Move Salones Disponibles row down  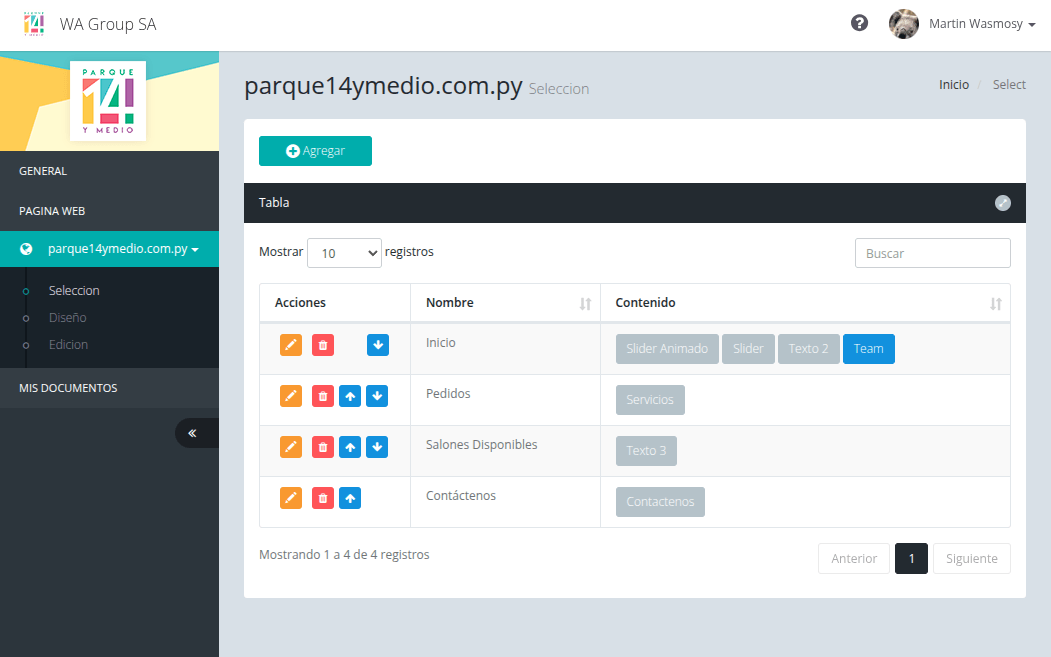(377, 447)
